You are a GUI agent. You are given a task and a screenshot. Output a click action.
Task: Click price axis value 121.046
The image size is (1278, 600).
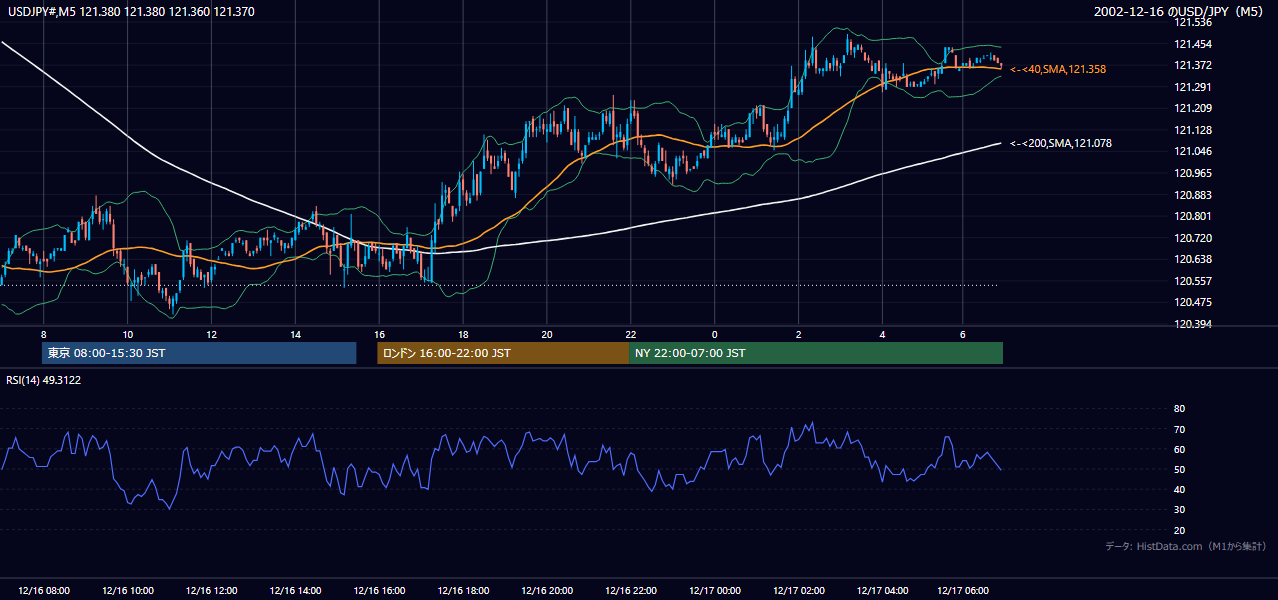(1192, 151)
